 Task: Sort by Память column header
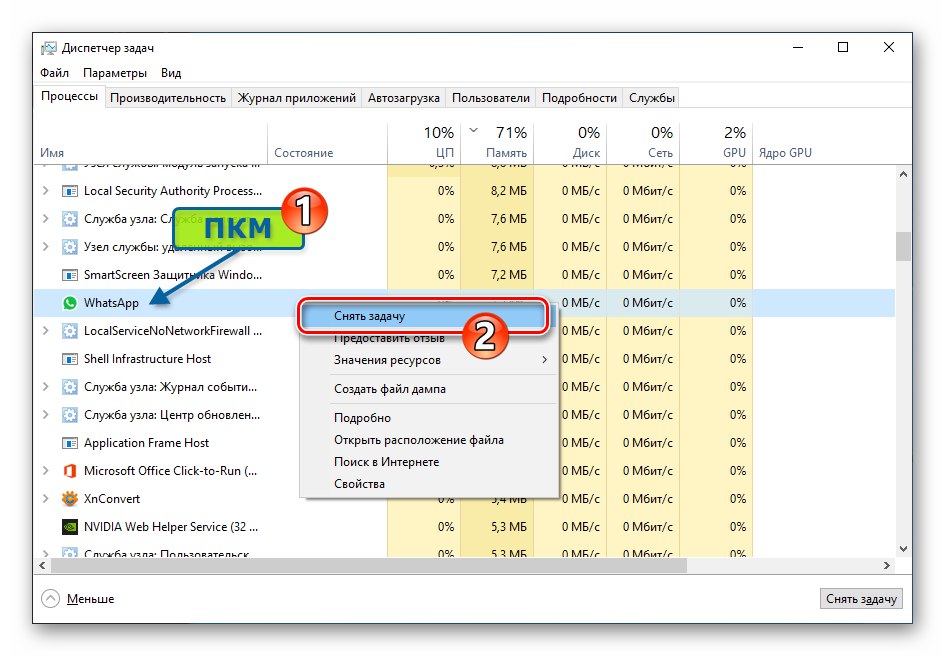497,144
